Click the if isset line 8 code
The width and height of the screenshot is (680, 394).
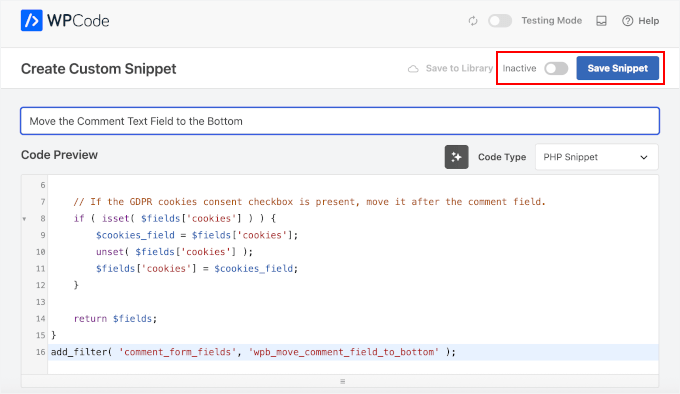pyautogui.click(x=175, y=218)
